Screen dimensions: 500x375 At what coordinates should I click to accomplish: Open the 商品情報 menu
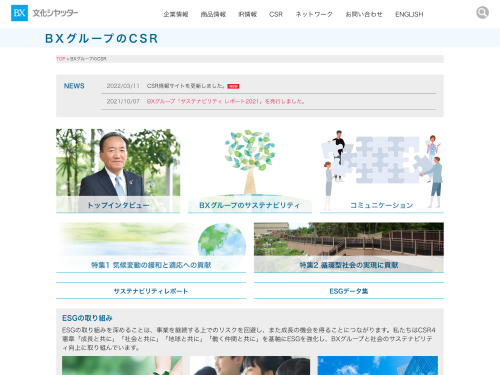point(213,14)
